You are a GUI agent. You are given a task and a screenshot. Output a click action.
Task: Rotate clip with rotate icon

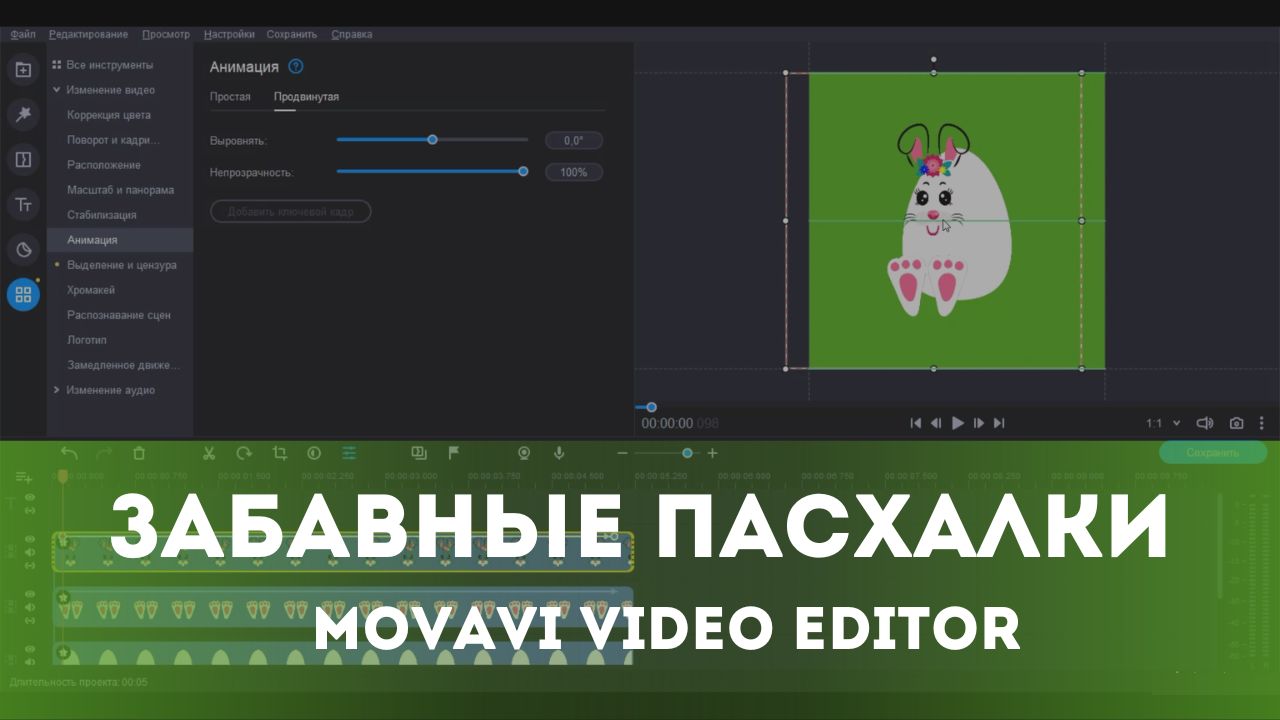244,453
